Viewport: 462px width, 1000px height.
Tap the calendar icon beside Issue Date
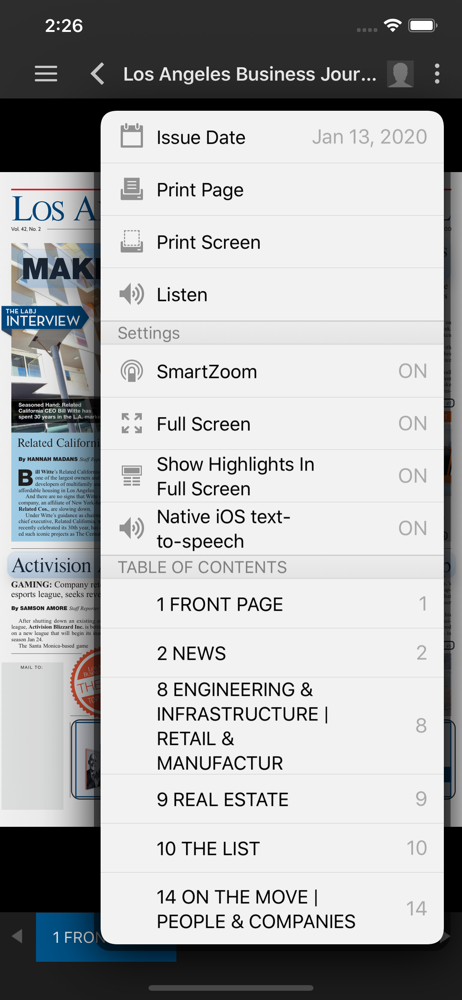coord(132,136)
